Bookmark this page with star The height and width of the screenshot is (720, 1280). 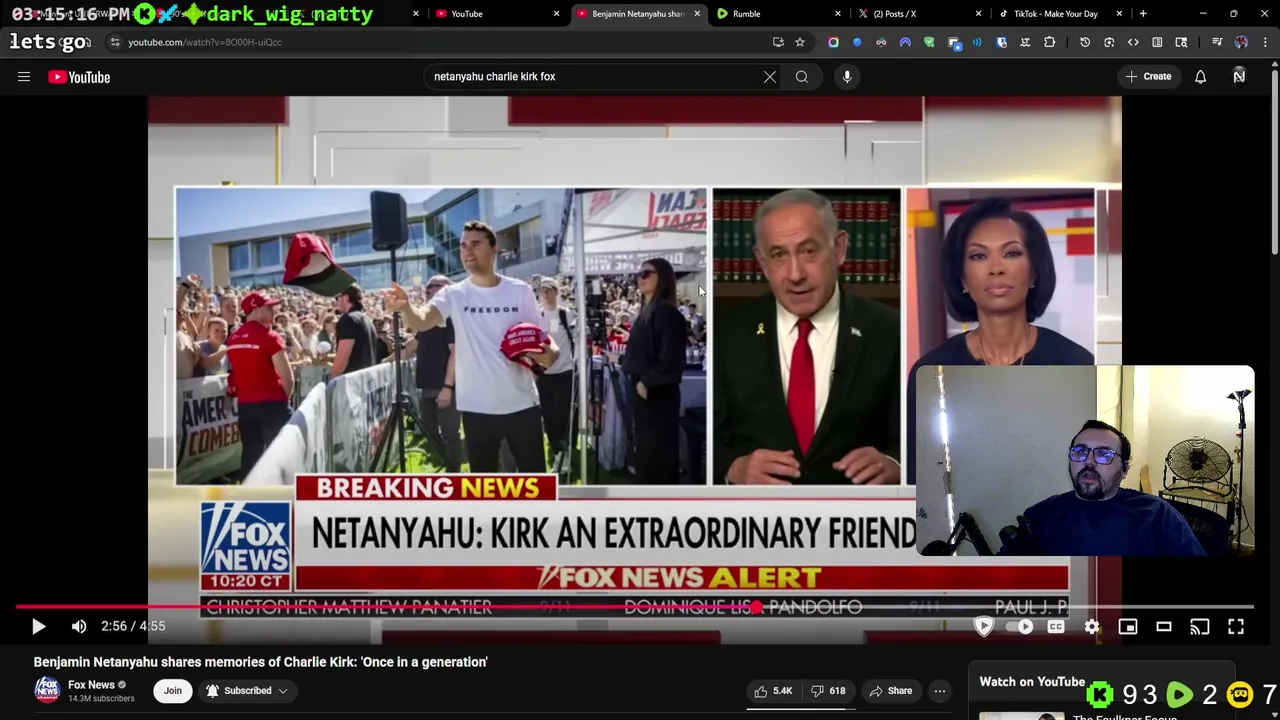point(800,42)
